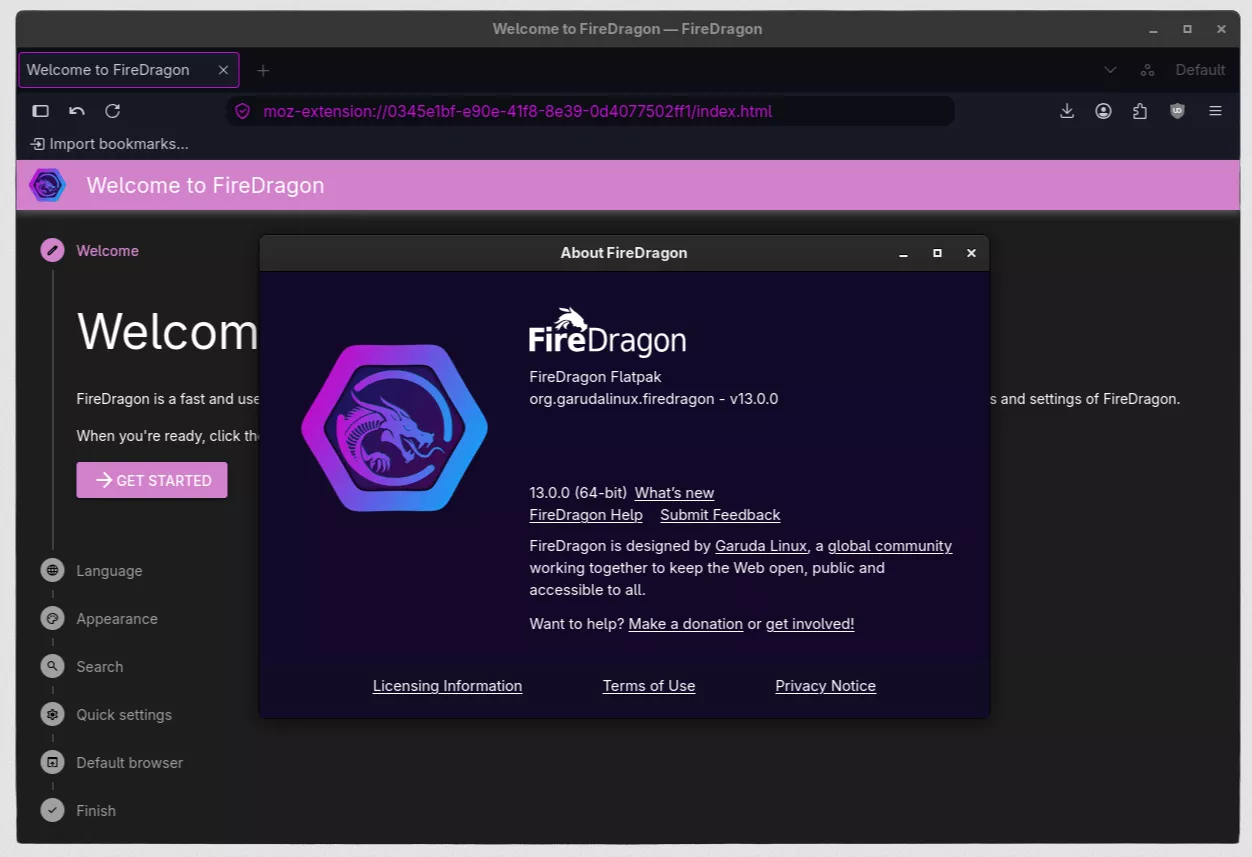Open the Terms of Use link
This screenshot has width=1252, height=857.
[649, 685]
